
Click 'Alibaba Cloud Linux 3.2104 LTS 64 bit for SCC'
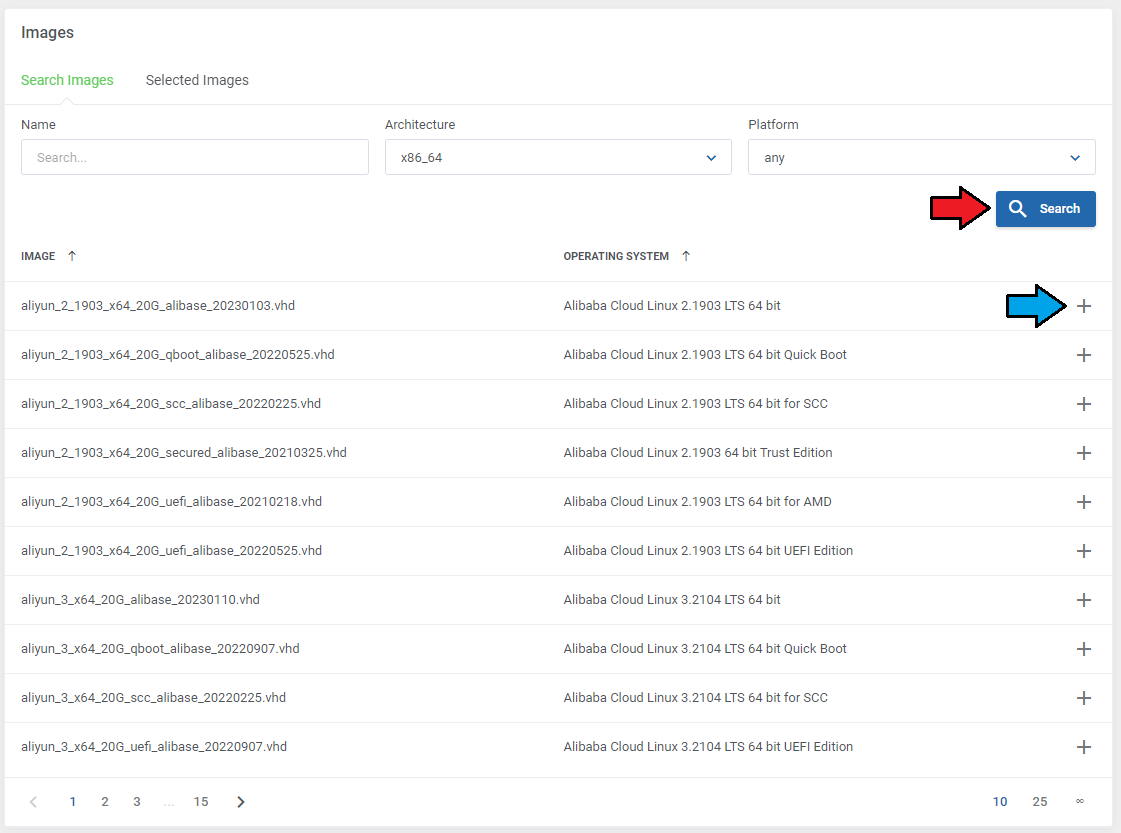696,698
